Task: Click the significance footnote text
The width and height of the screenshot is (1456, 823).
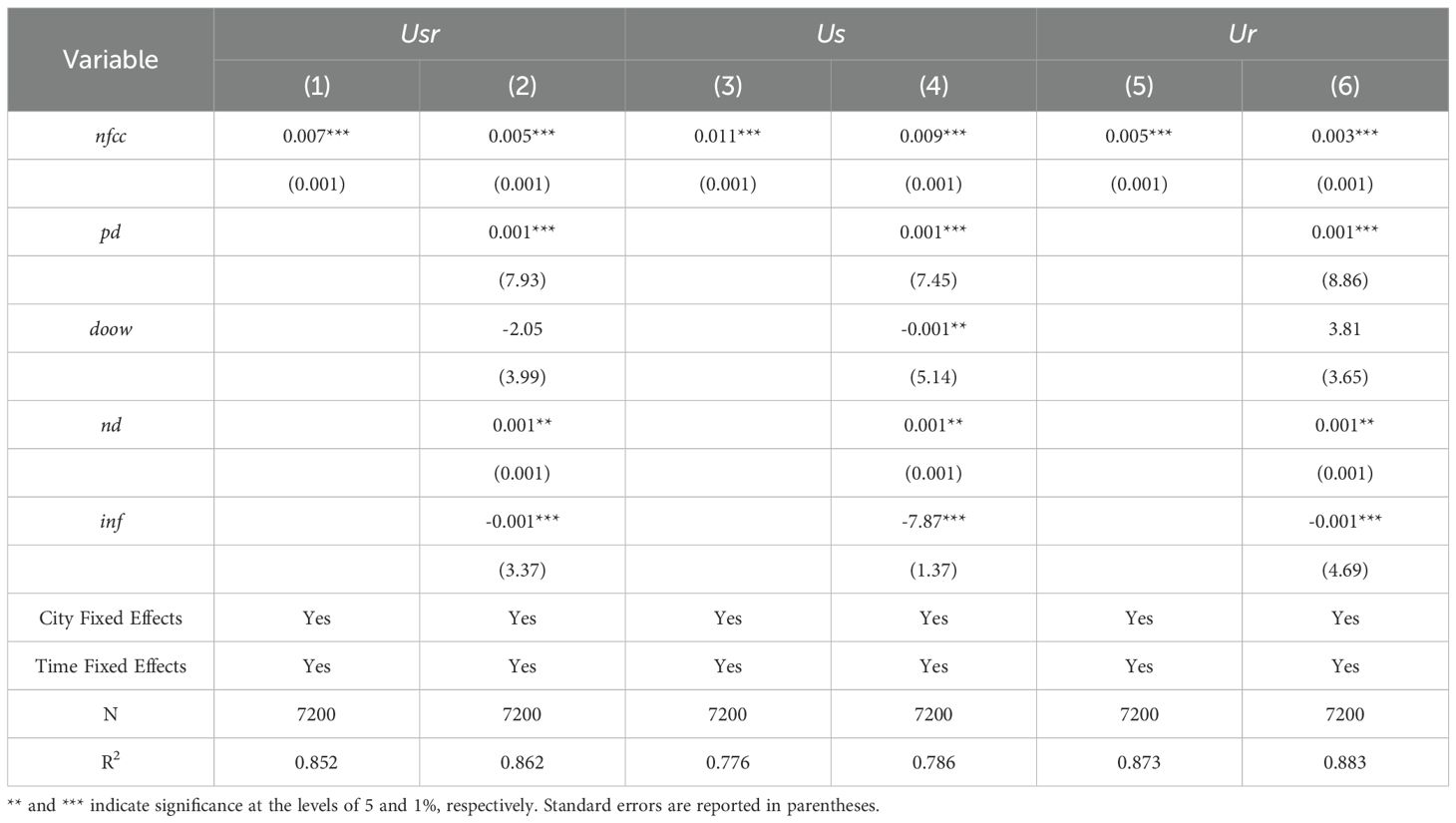Action: tap(443, 805)
